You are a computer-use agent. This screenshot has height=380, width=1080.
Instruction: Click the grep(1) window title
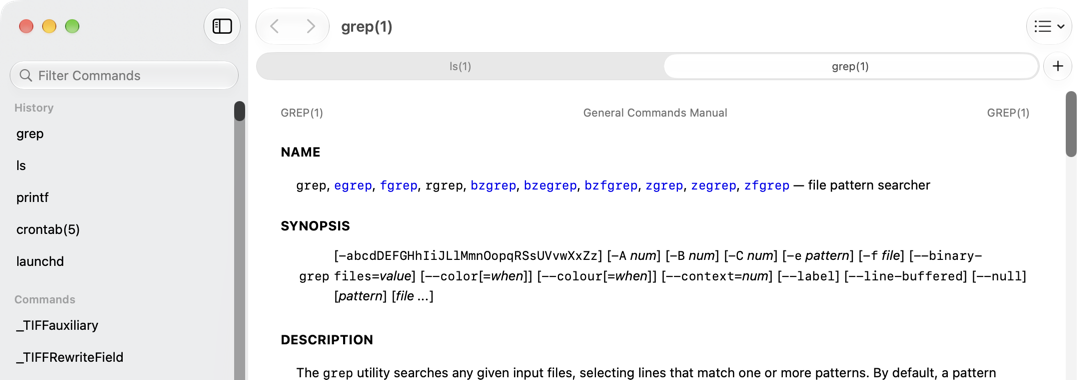tap(366, 27)
